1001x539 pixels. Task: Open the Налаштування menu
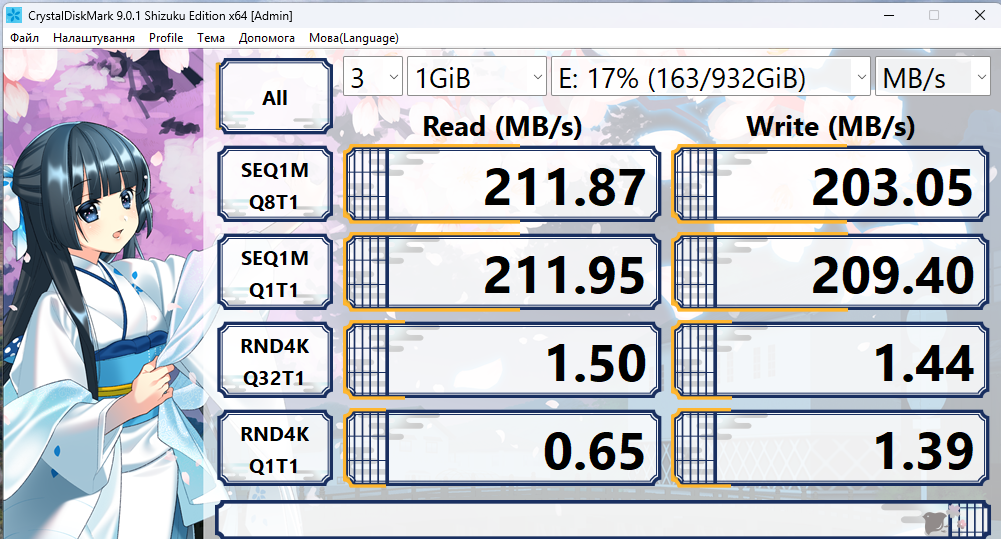tap(94, 38)
